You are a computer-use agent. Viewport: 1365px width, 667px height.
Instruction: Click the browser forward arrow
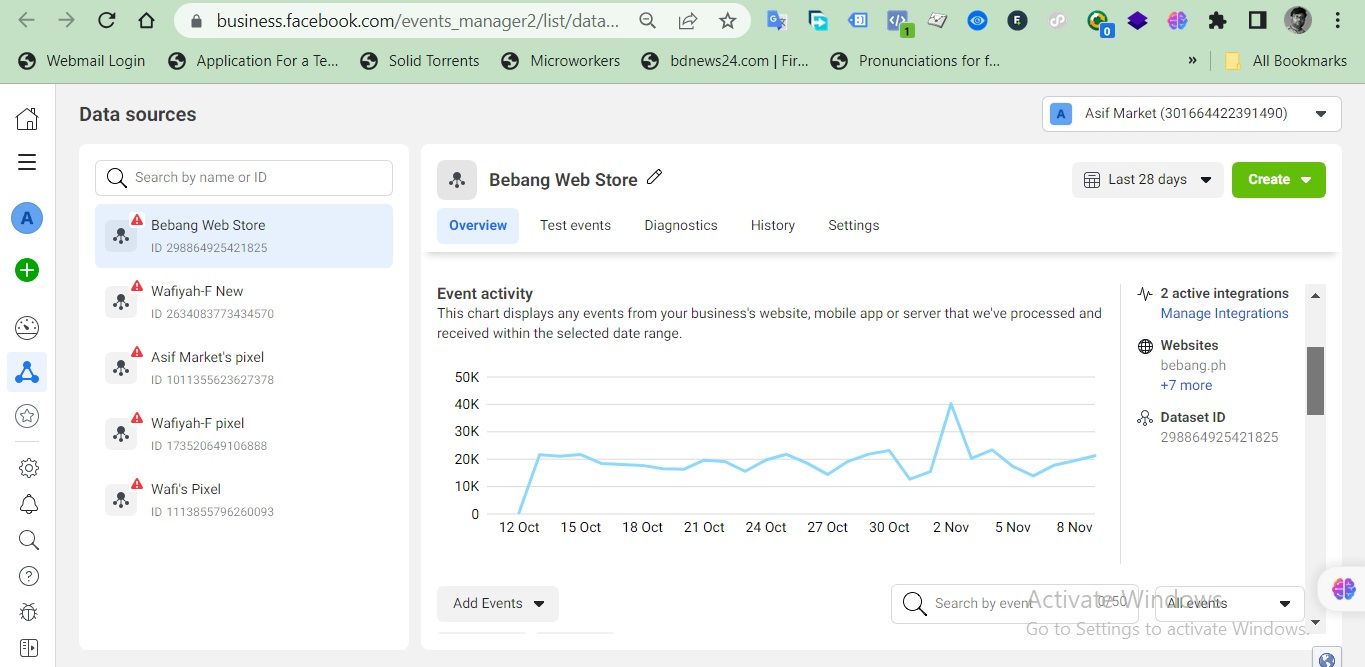tap(67, 20)
